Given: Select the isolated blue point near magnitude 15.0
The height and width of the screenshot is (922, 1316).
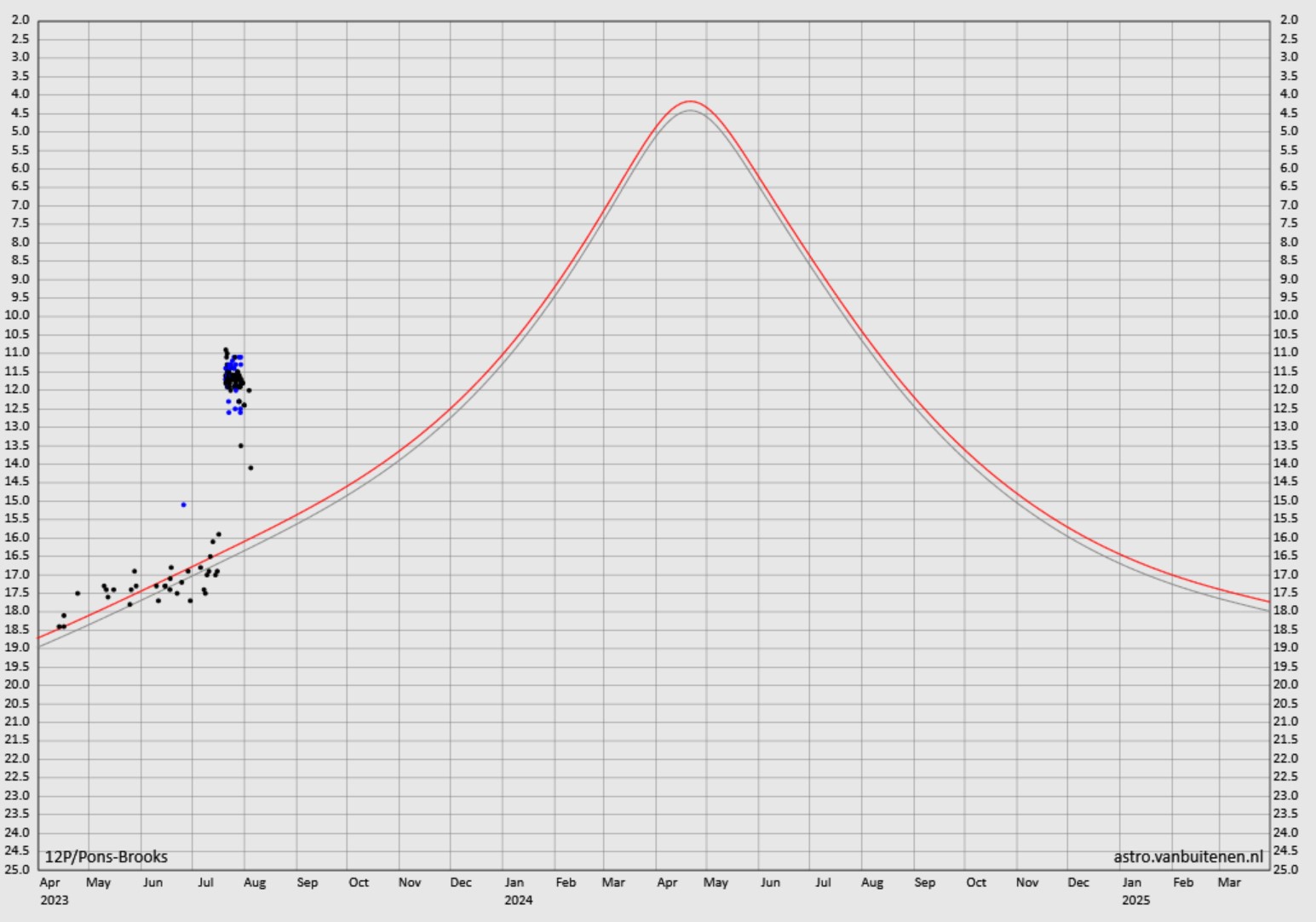Looking at the screenshot, I should coord(183,504).
